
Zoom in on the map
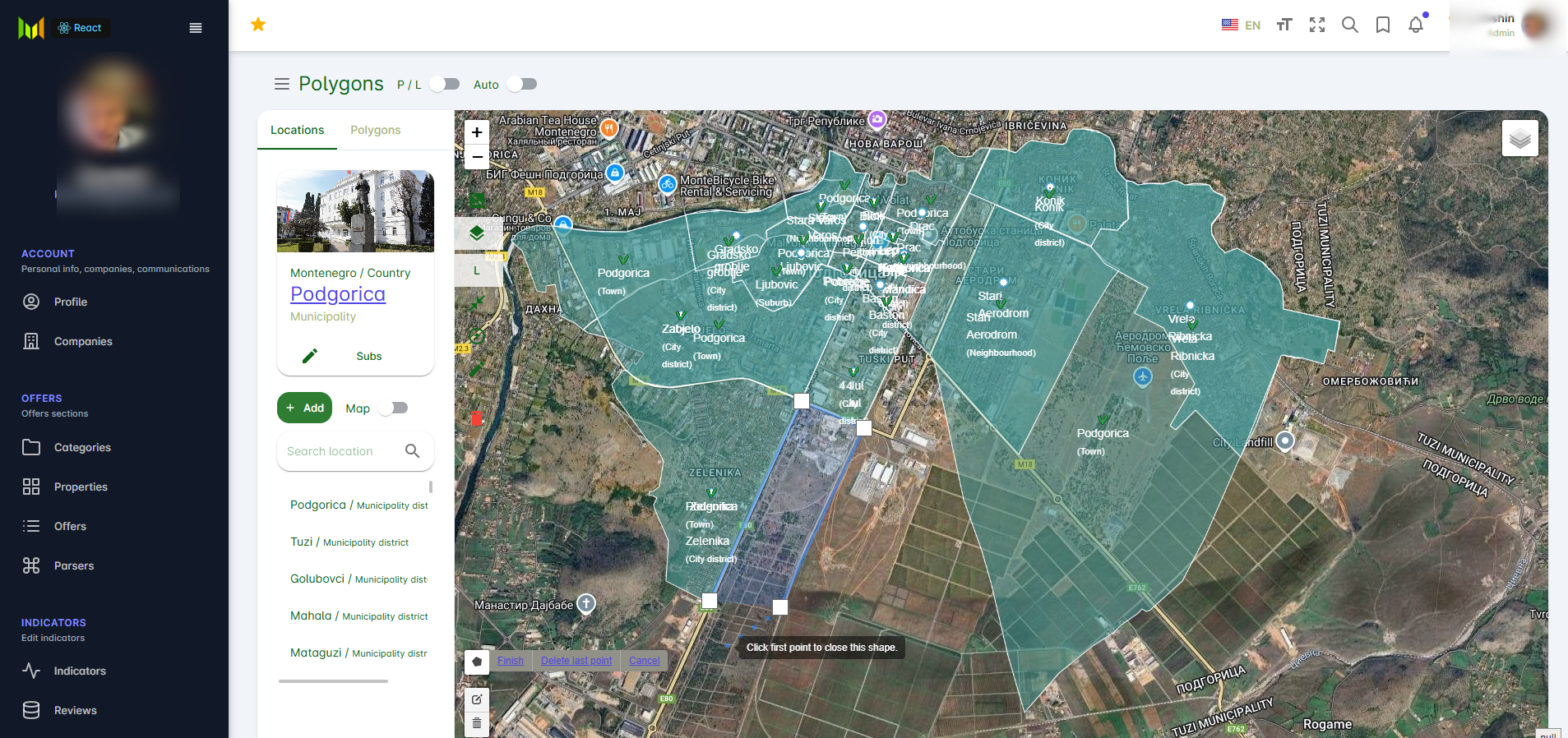coord(477,132)
